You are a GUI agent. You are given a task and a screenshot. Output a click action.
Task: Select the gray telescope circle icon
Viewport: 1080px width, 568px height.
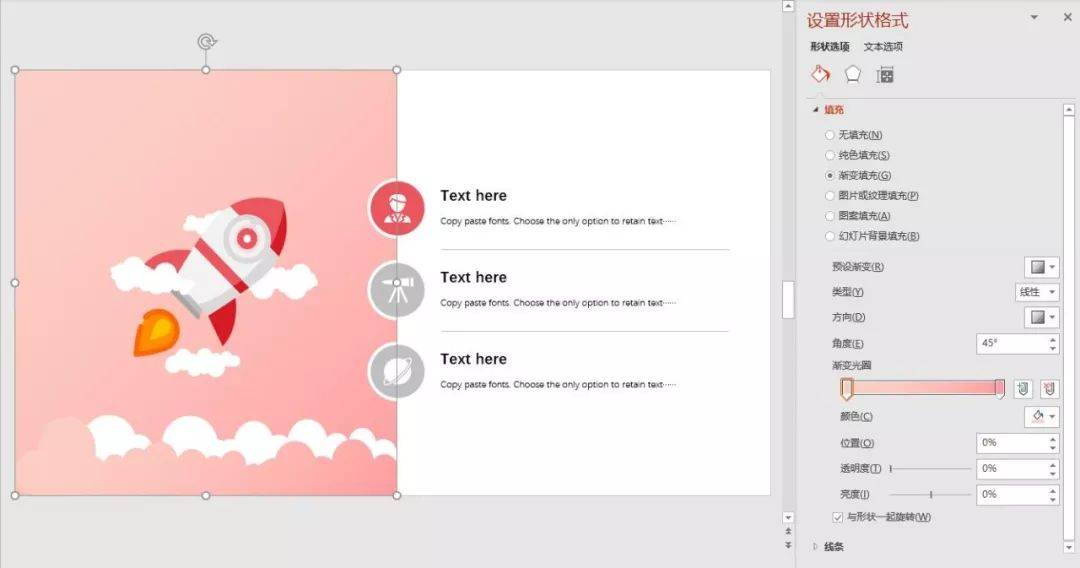coord(397,290)
